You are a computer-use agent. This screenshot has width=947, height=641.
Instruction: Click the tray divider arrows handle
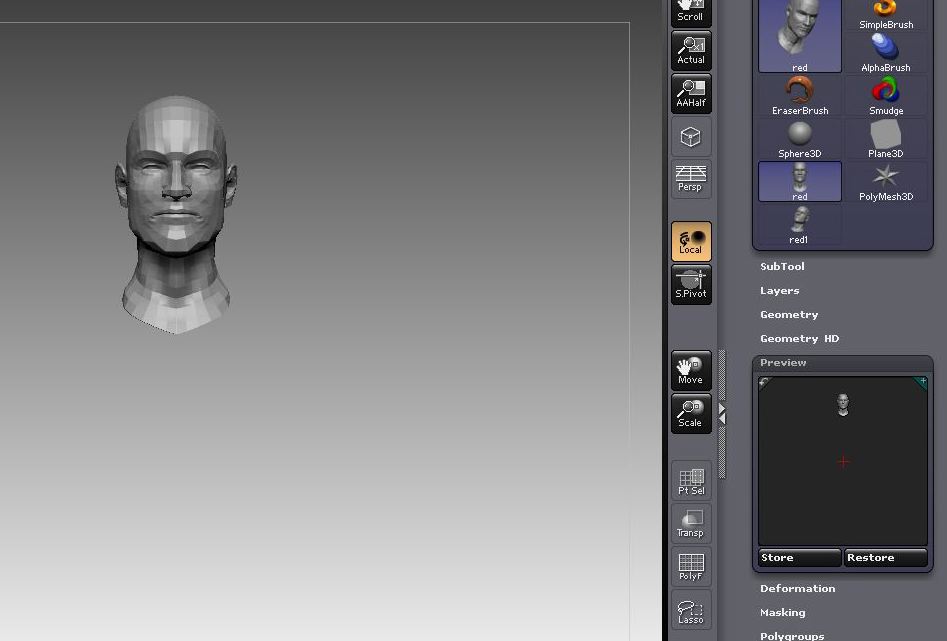(x=722, y=414)
